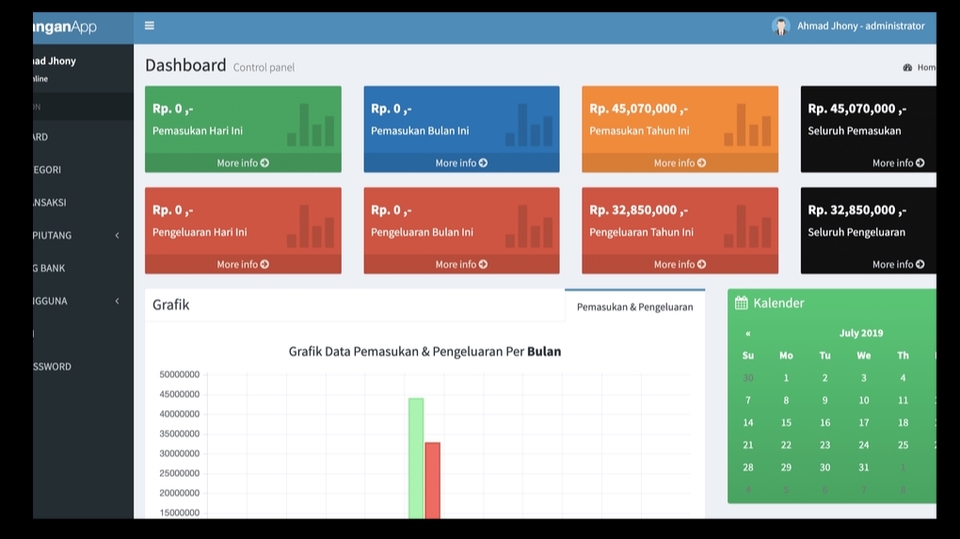Screen dimensions: 960x539
Task: Select July 31 in the calendar
Action: tap(863, 467)
